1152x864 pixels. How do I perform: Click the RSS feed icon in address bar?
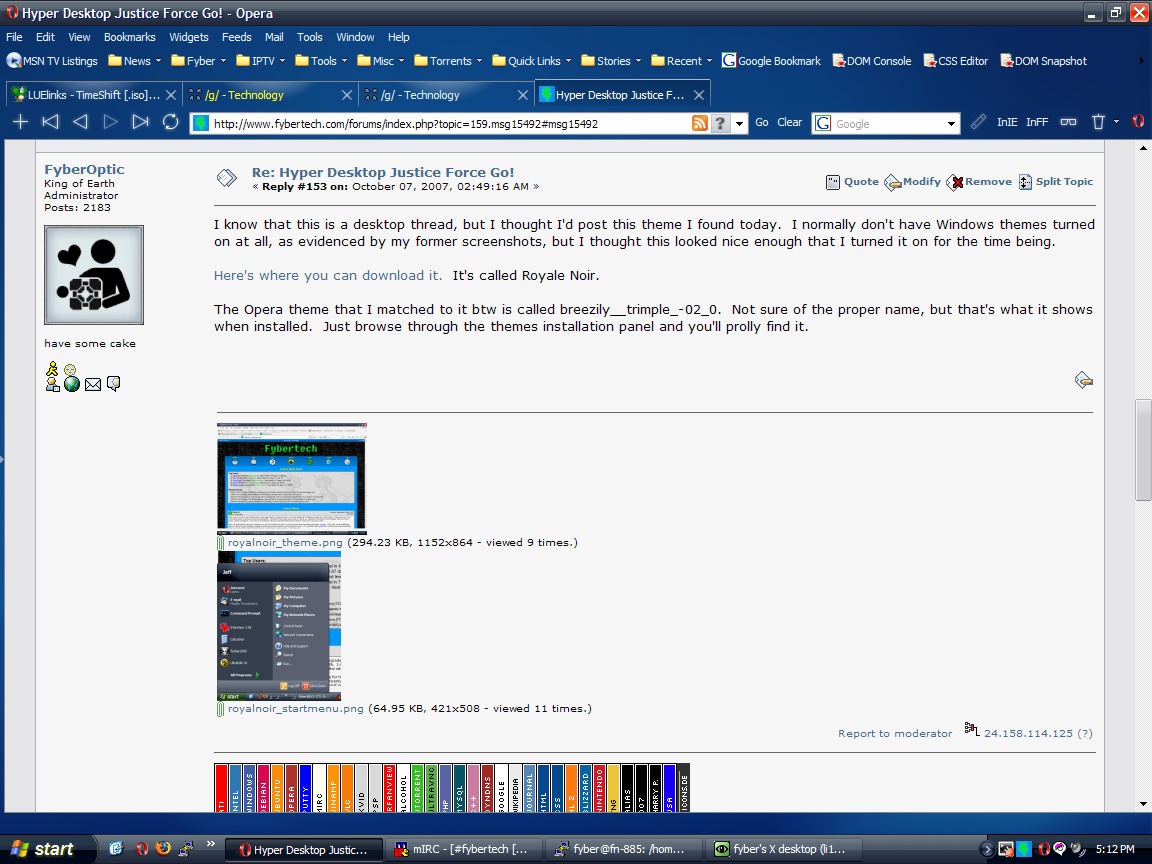point(699,123)
